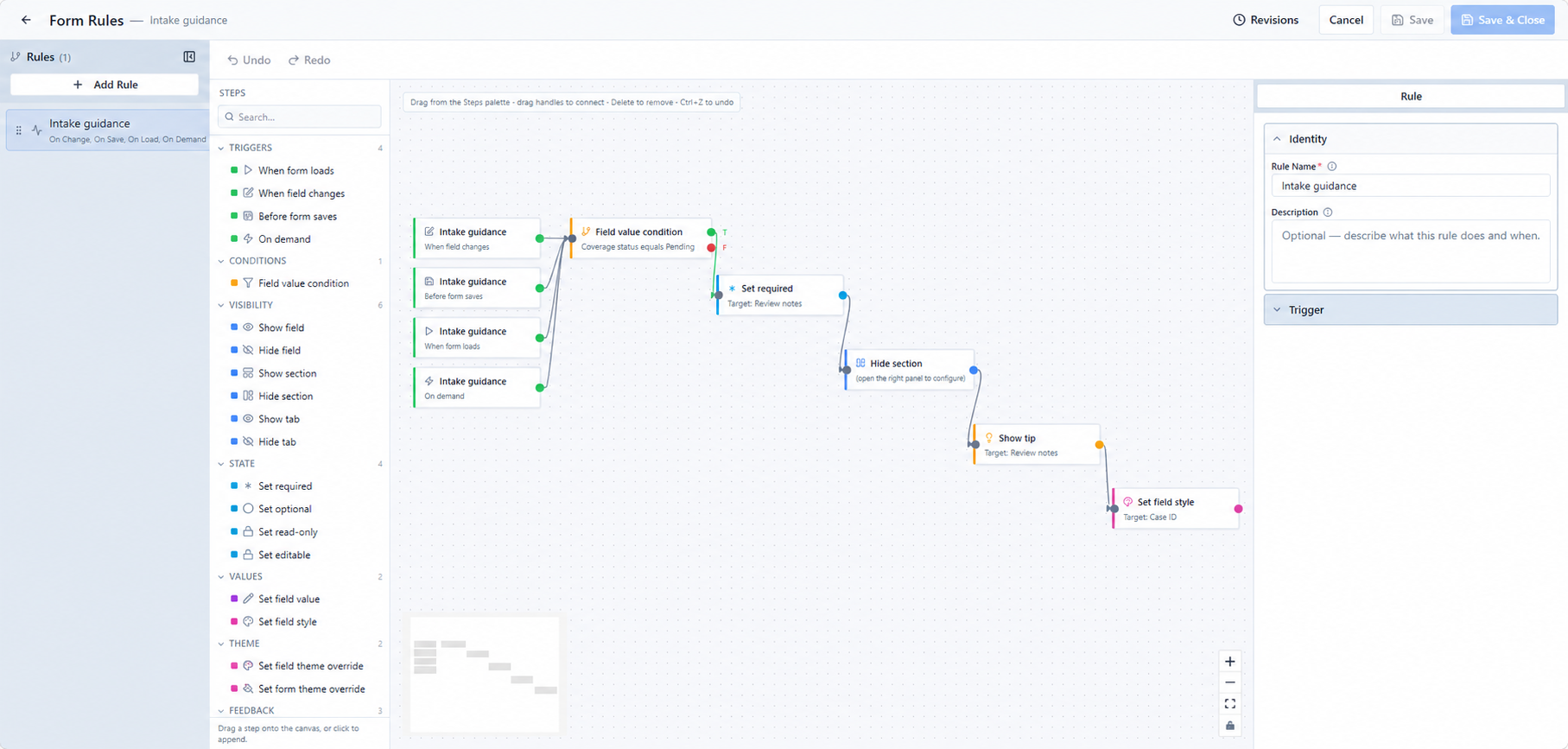The image size is (1568, 749).
Task: Go back using the arrow icon
Action: [26, 20]
